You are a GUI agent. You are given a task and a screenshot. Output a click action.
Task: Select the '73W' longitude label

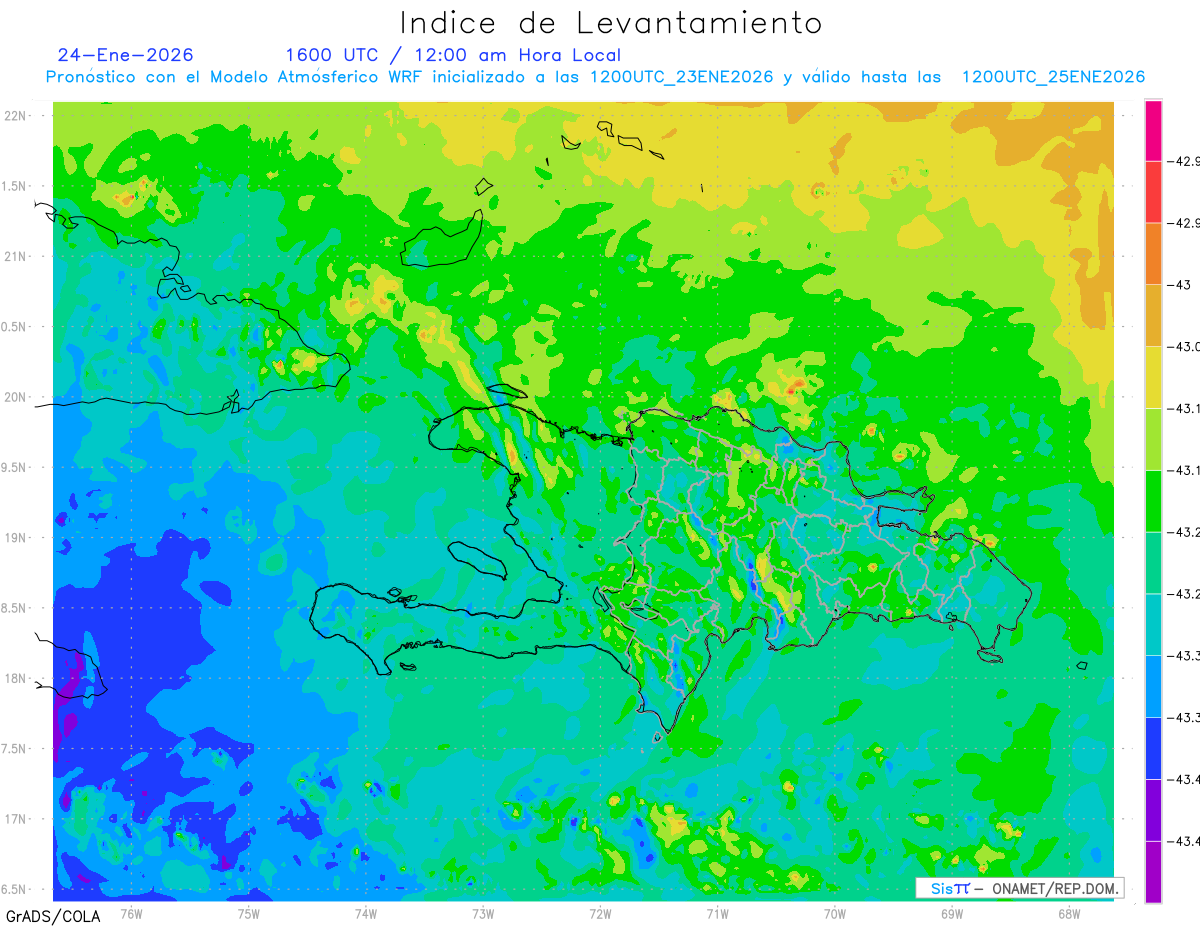483,913
